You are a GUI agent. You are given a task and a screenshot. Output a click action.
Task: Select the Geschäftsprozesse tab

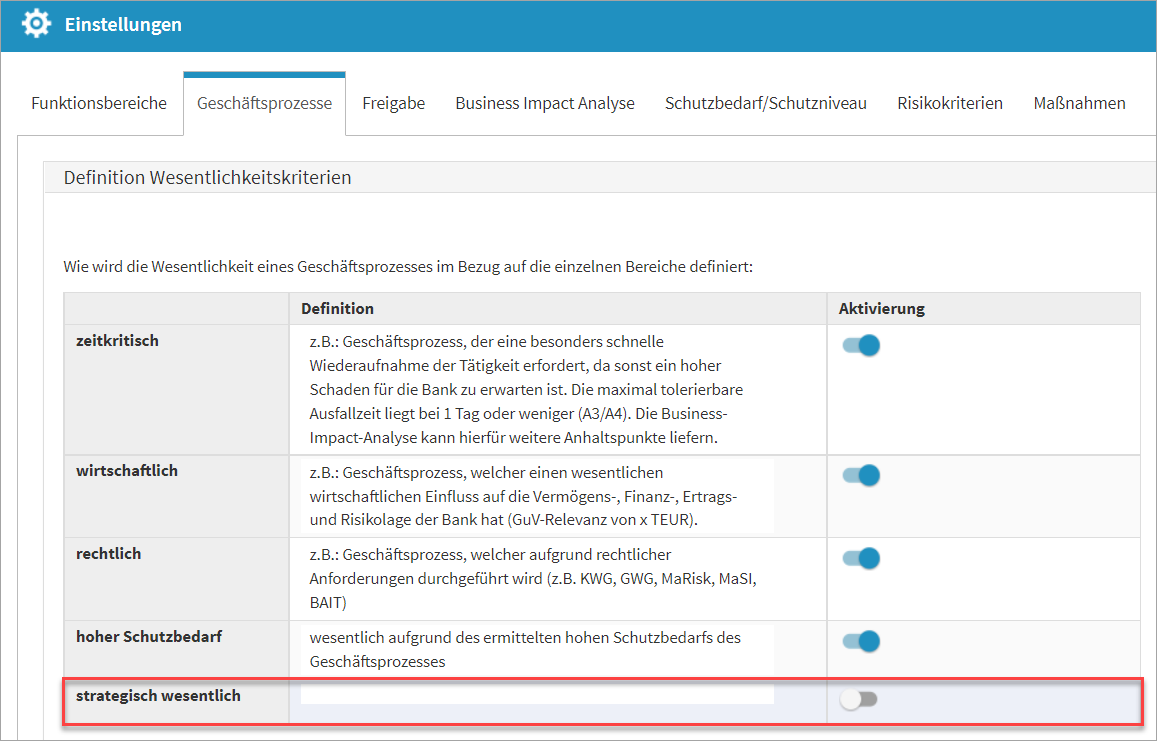[x=264, y=103]
